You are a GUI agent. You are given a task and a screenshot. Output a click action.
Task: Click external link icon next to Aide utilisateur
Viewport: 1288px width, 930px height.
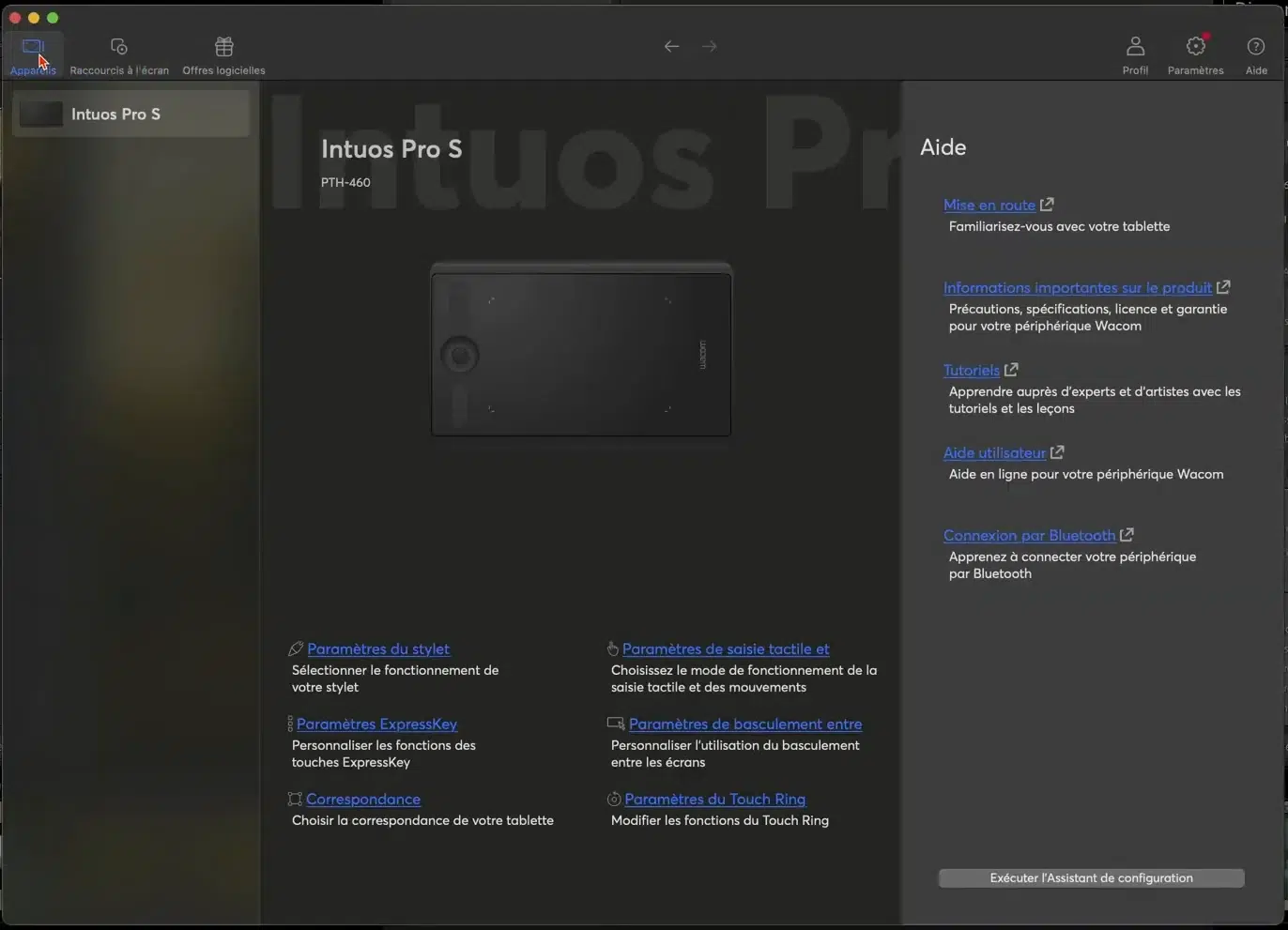[1057, 452]
